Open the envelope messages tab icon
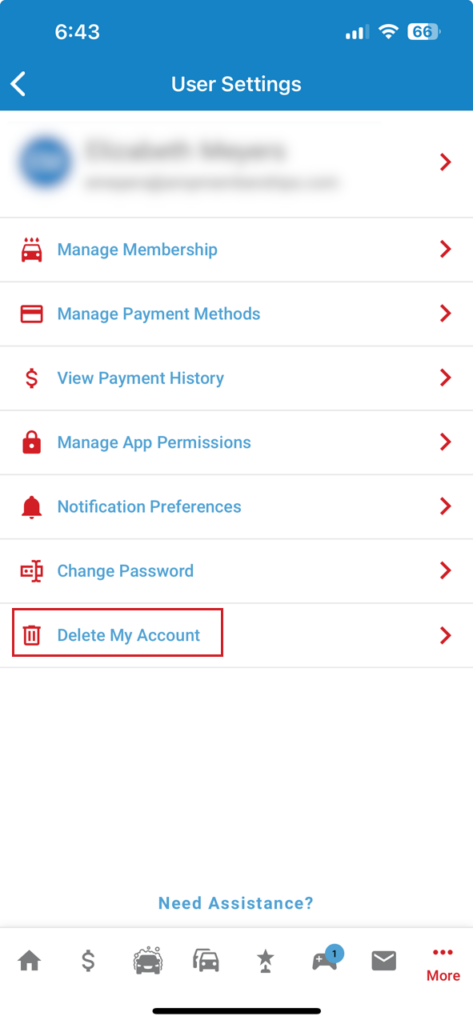Screen dimensions: 473x1024 pyautogui.click(x=384, y=961)
